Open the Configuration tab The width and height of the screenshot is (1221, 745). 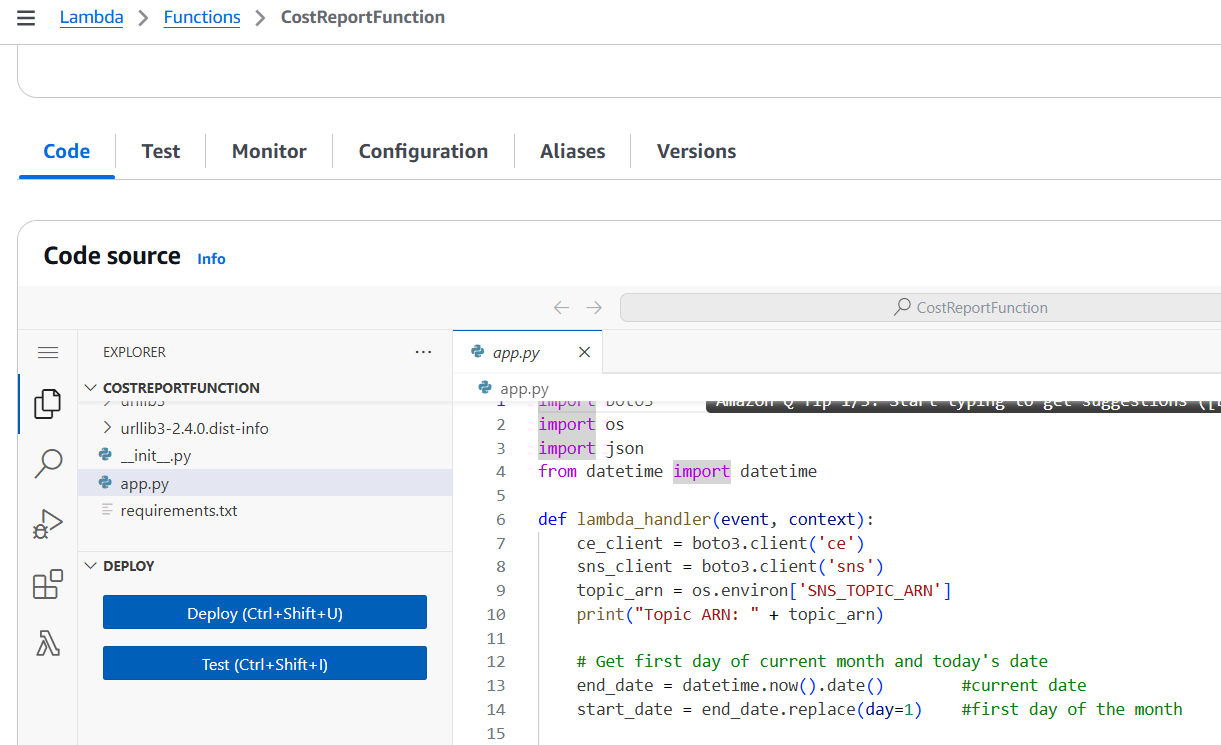[423, 151]
